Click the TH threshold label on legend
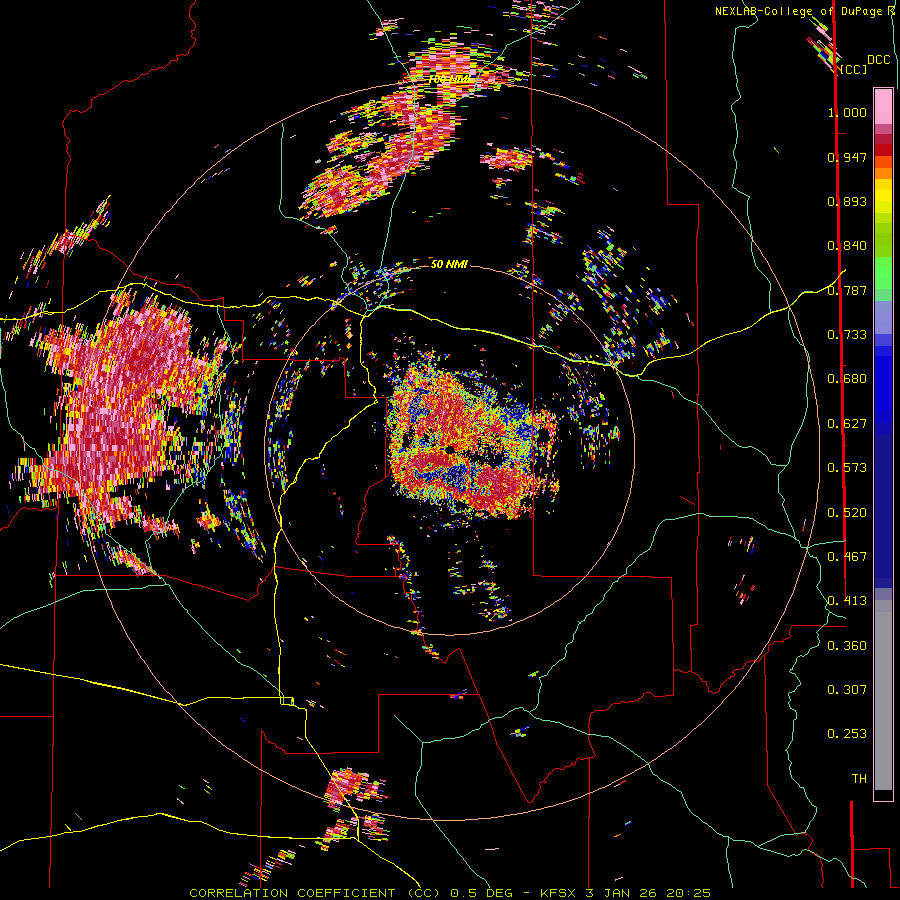The height and width of the screenshot is (900, 900). tap(859, 779)
